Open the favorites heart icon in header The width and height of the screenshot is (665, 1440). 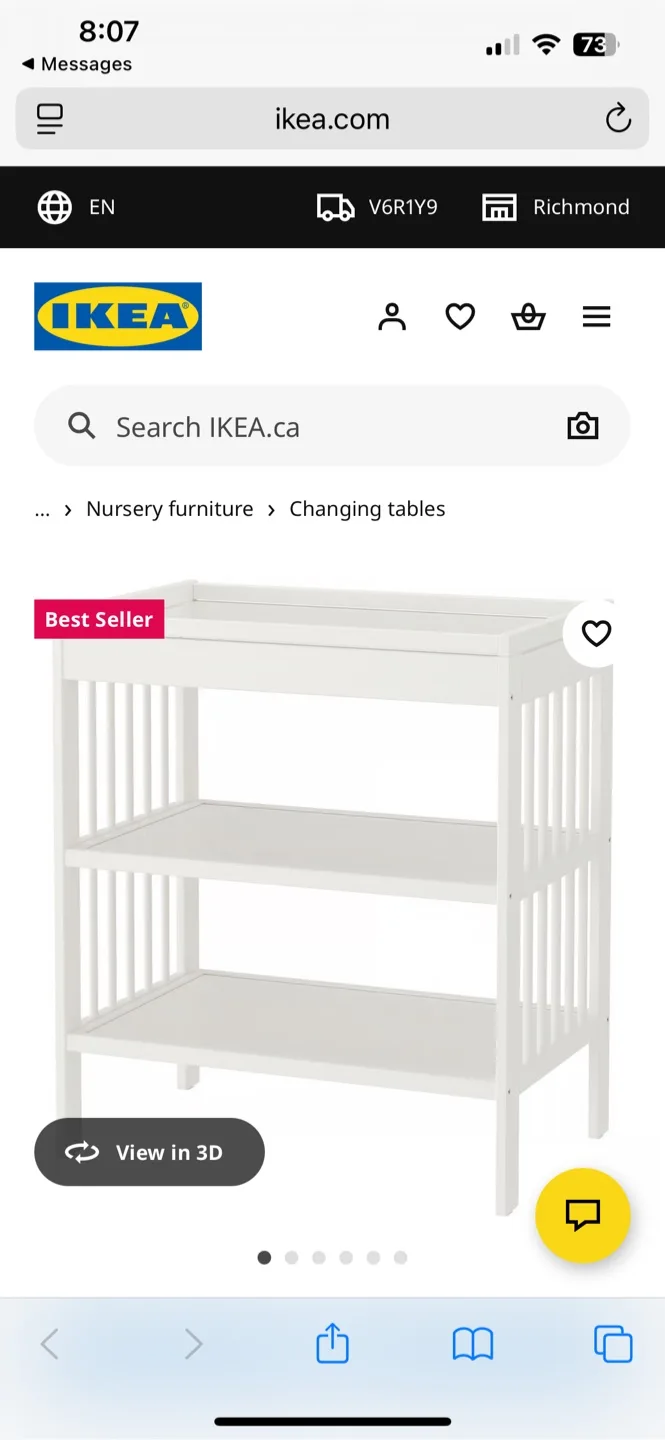click(460, 316)
